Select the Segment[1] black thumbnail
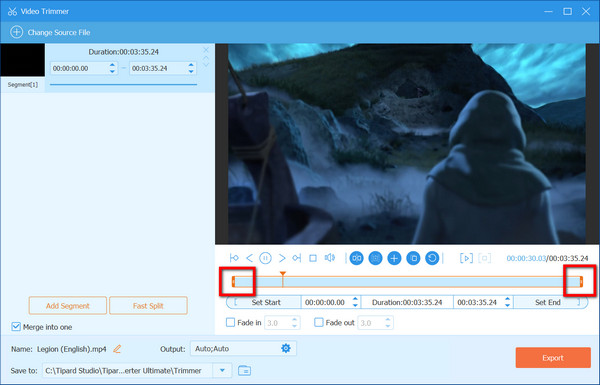This screenshot has height=385, width=600. [23, 60]
